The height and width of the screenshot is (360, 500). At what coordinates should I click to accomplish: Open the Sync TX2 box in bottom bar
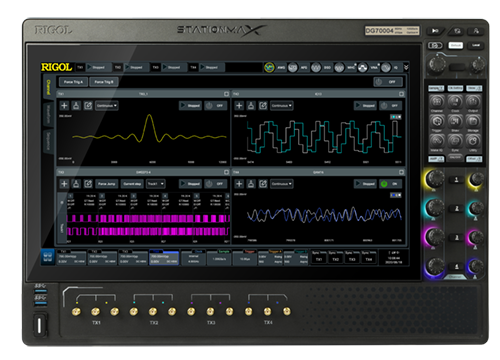point(336,257)
